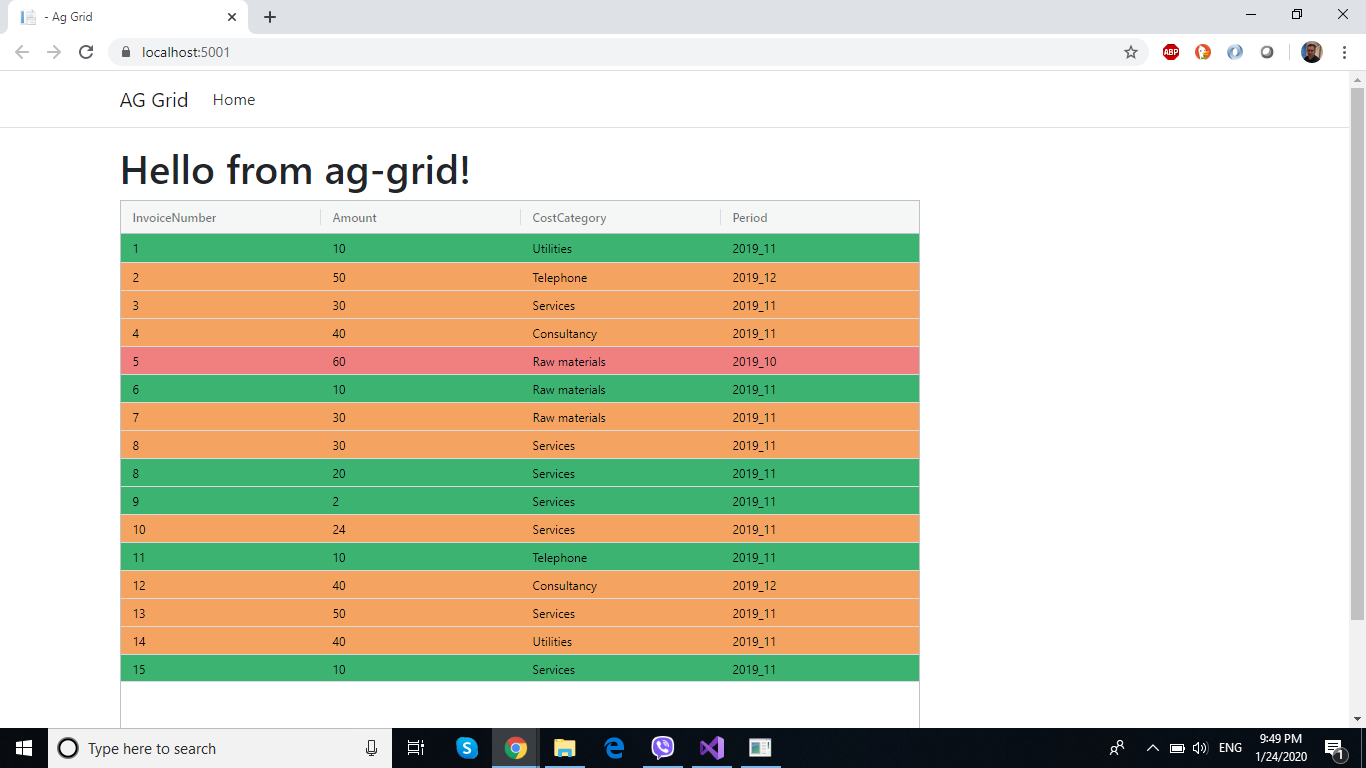The width and height of the screenshot is (1366, 768).
Task: Open Chrome's three-dot menu
Action: [1345, 51]
